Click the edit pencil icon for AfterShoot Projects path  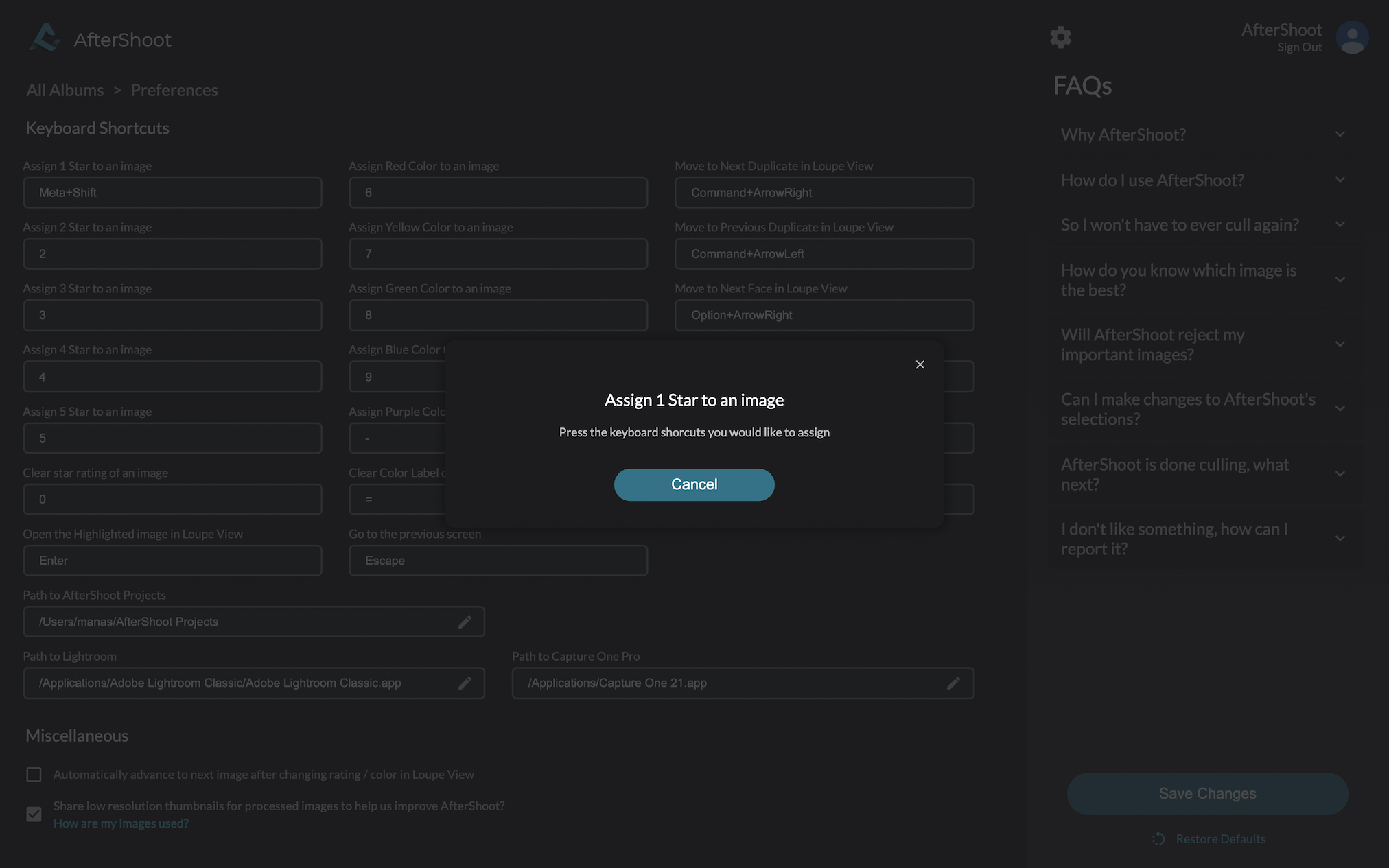click(x=465, y=622)
